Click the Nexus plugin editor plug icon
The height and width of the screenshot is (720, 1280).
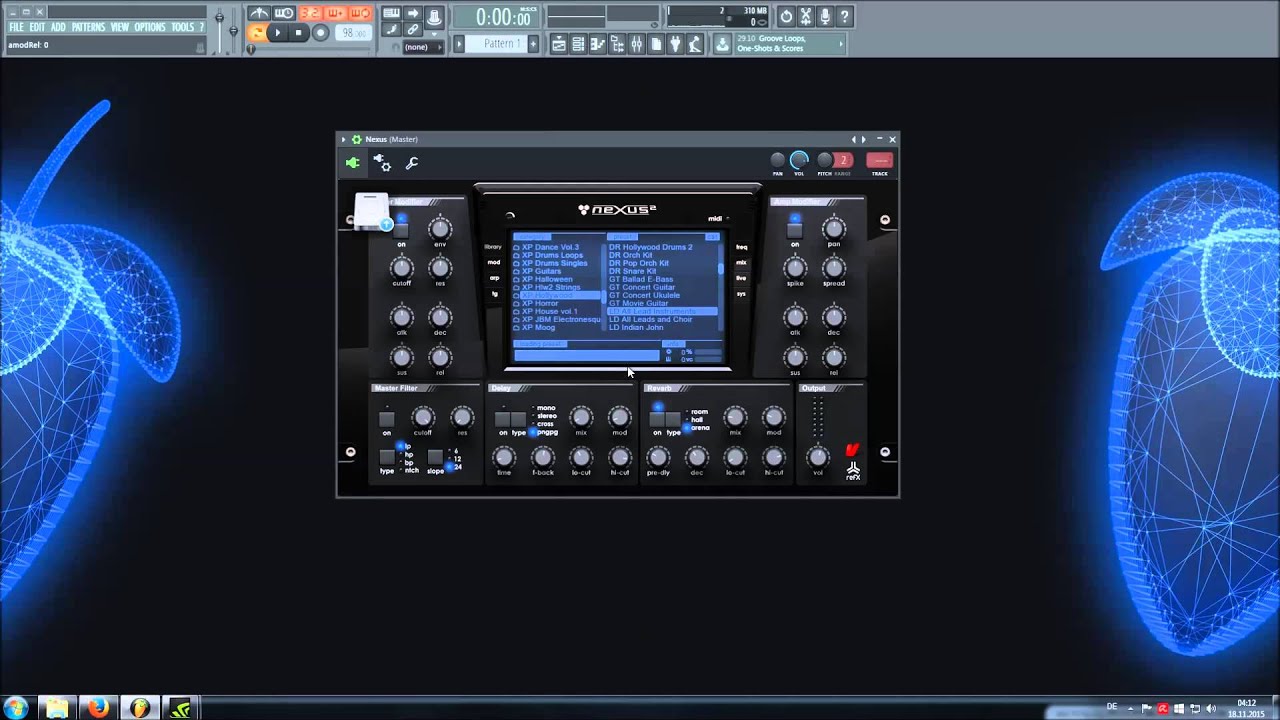coord(352,162)
